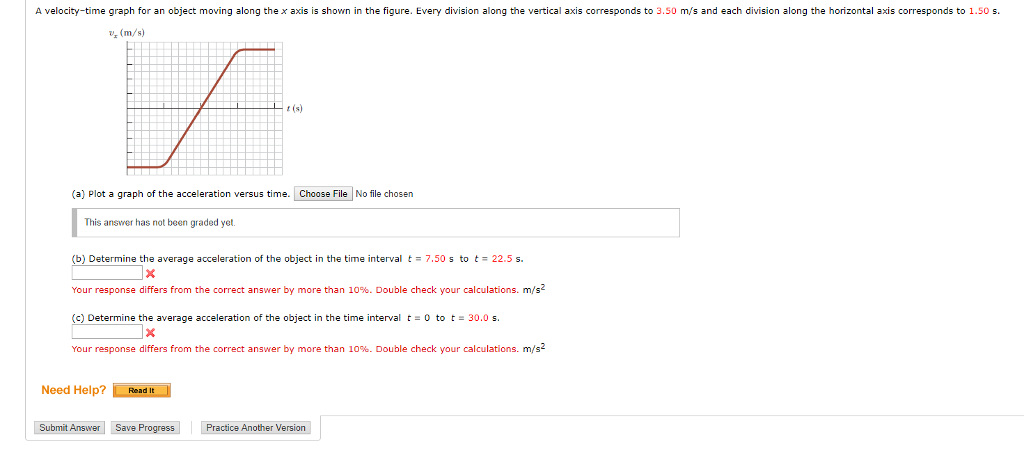This screenshot has height=451, width=1024.
Task: Click the red 30.0 time value in part (c)
Action: click(x=479, y=317)
